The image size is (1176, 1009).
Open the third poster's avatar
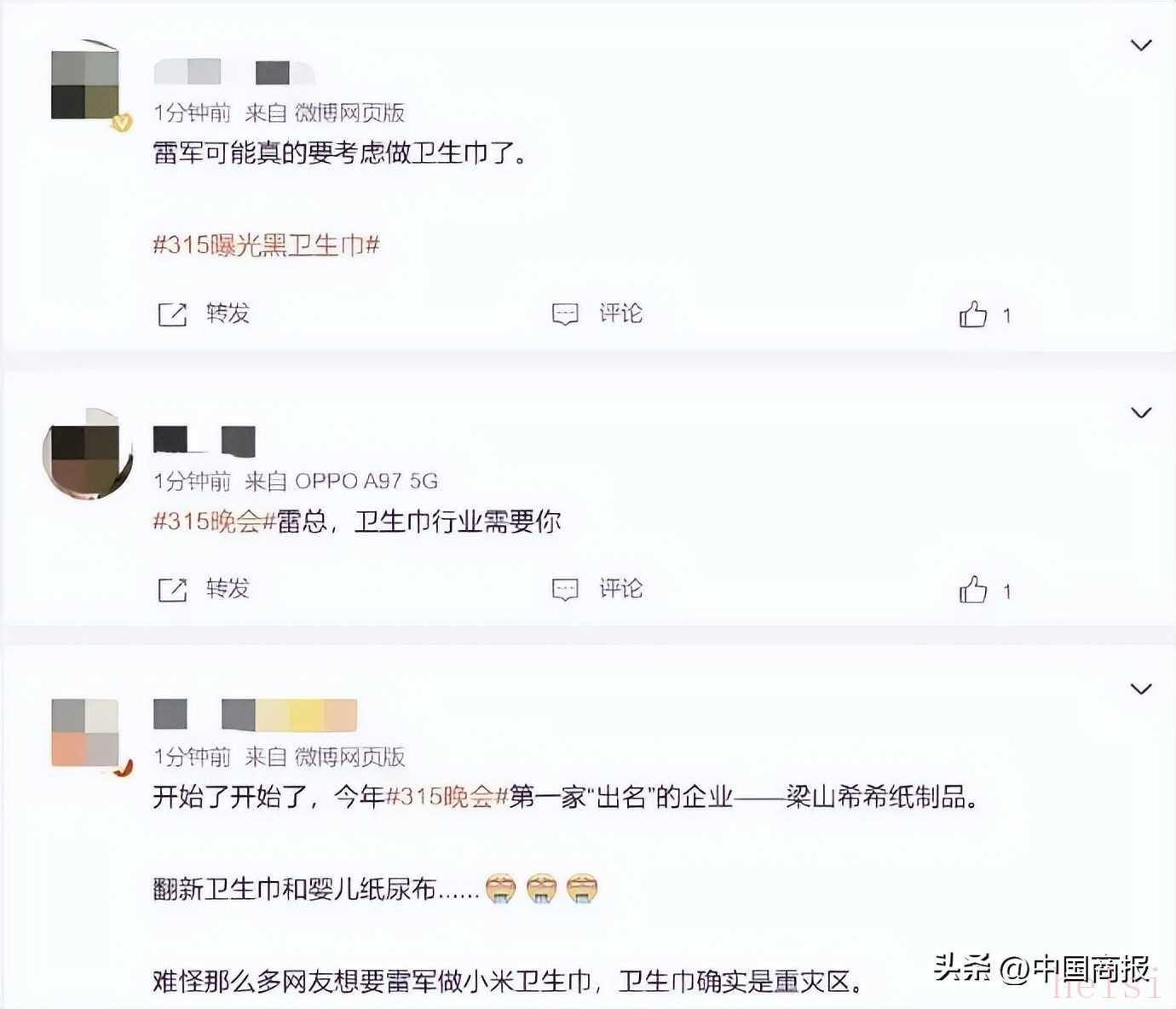point(85,733)
